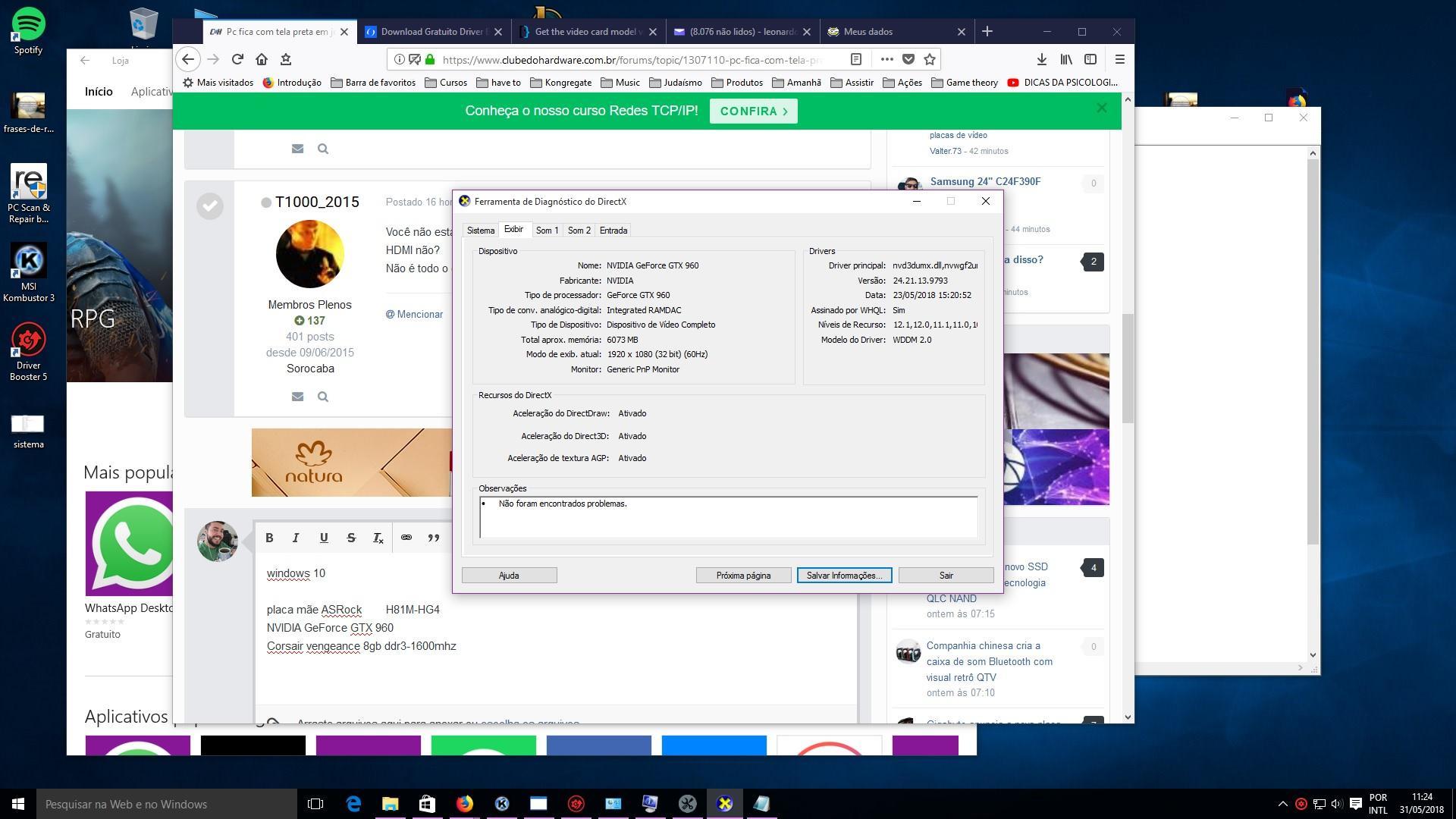Apply underline formatting in reply editor
The width and height of the screenshot is (1456, 819).
(x=324, y=538)
